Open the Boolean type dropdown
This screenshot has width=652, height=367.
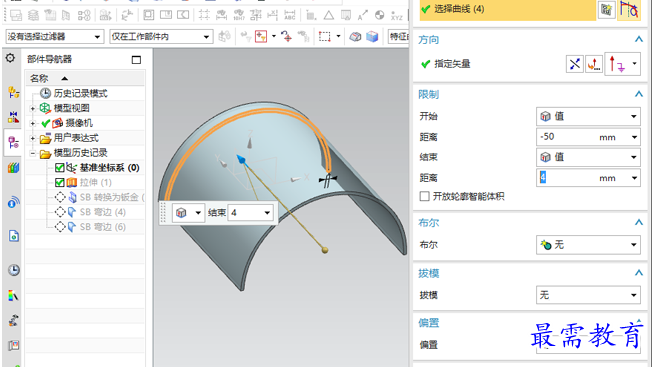[x=588, y=245]
